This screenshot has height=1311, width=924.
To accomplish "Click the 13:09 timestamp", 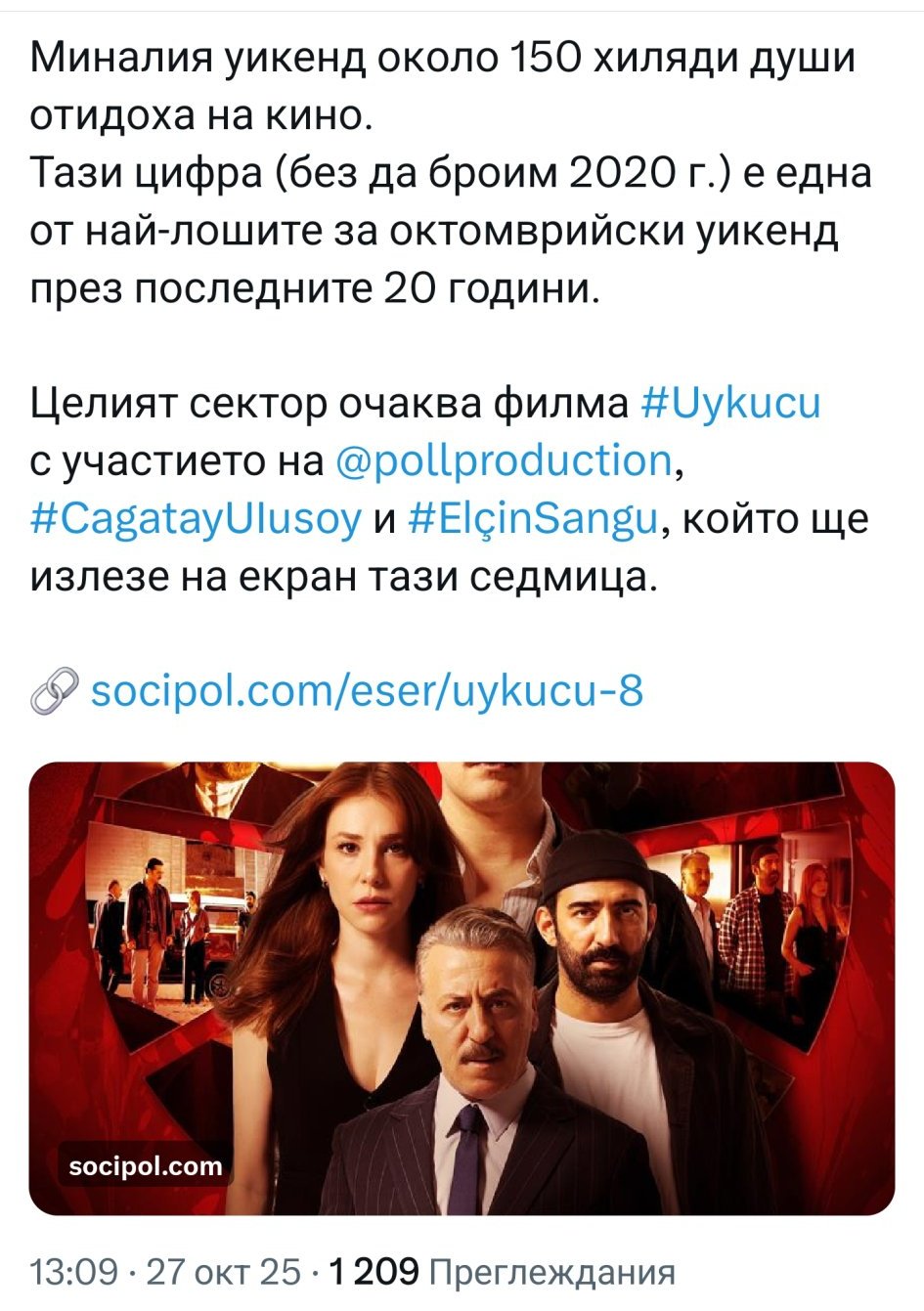I will click(x=73, y=1272).
